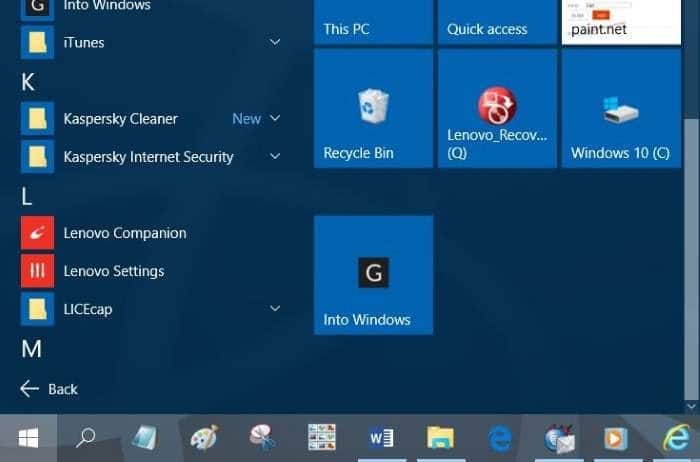Open the Recycle Bin tile

373,108
